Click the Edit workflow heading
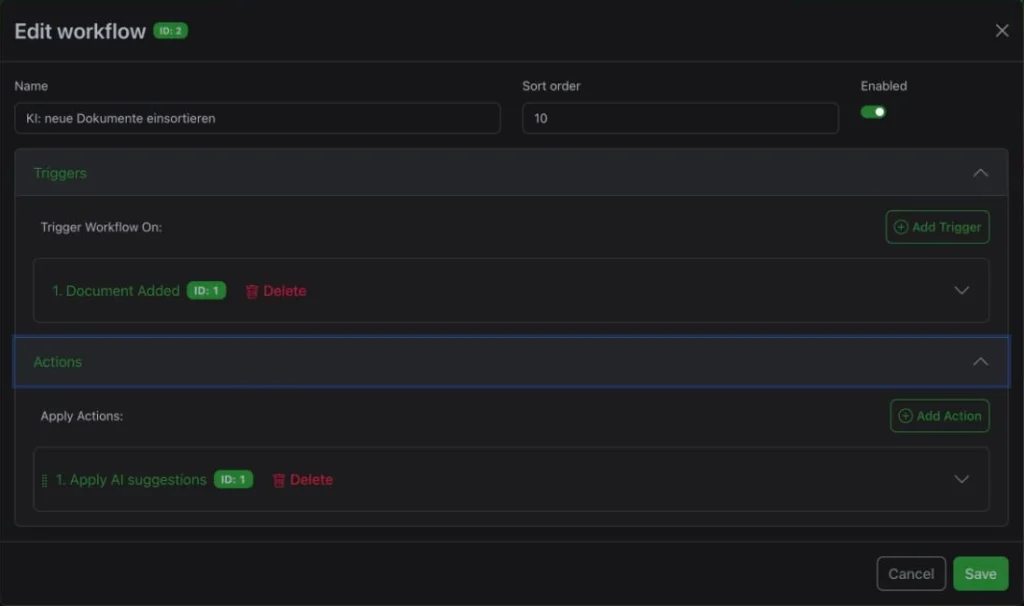 [x=80, y=31]
